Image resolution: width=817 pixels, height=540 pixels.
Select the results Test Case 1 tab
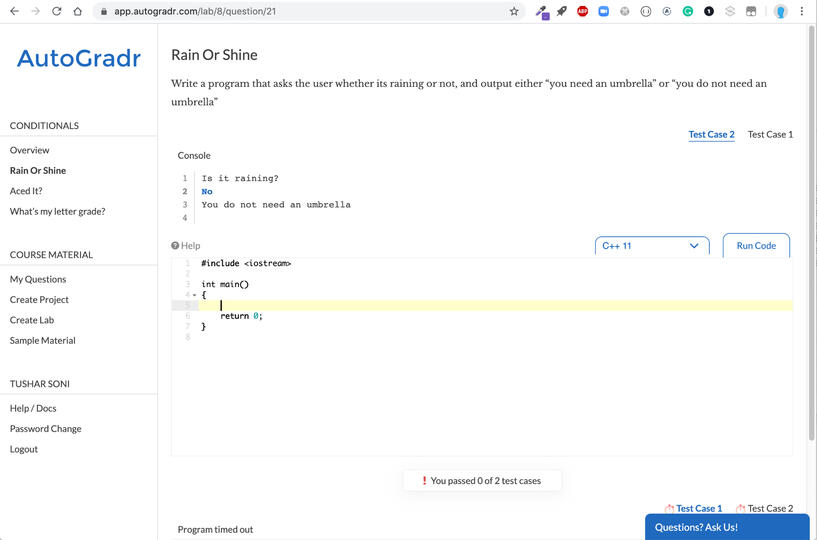pos(699,508)
